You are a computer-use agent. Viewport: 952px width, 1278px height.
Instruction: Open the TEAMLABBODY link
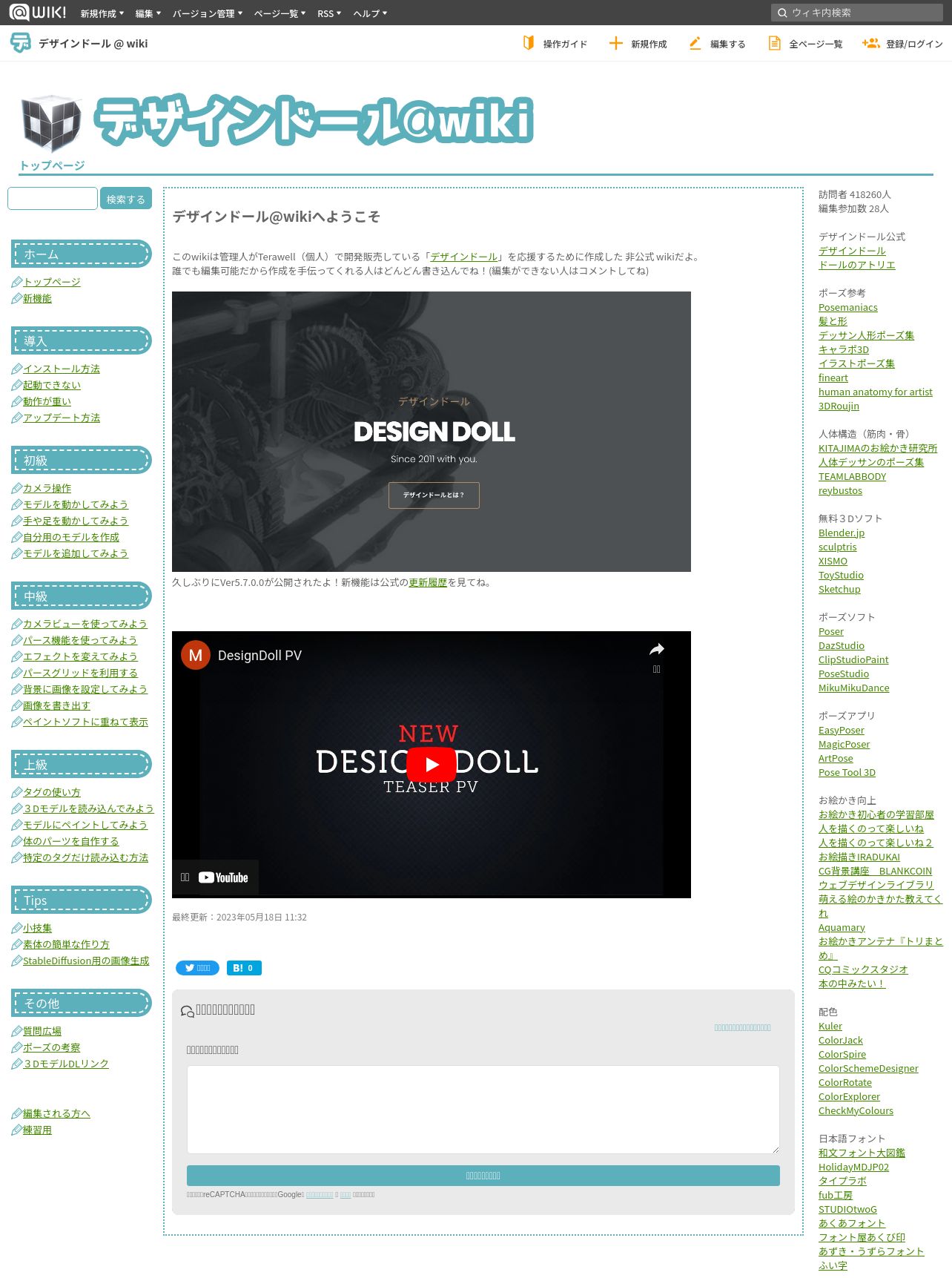pyautogui.click(x=852, y=476)
